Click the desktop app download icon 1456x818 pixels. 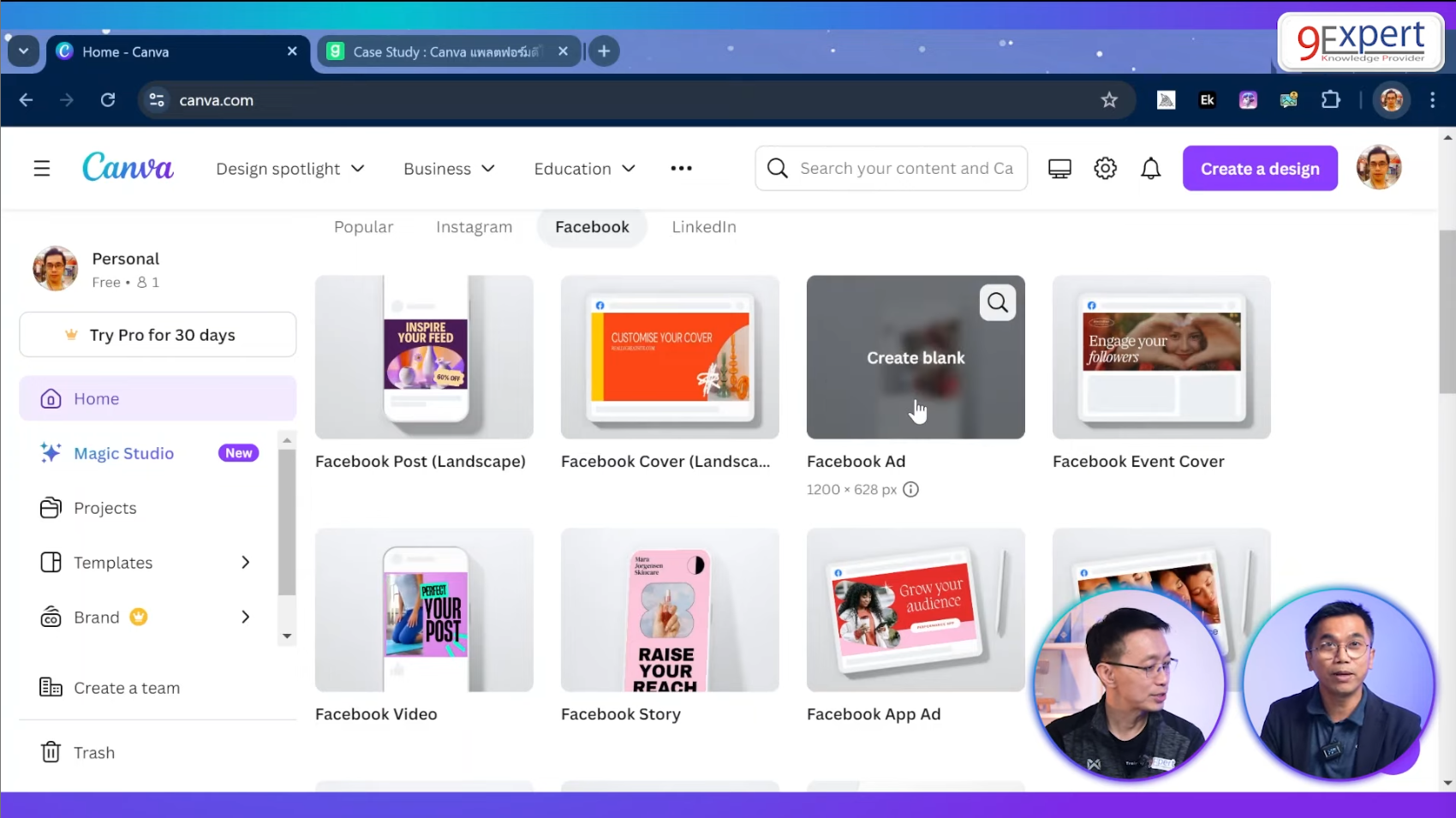(1059, 168)
